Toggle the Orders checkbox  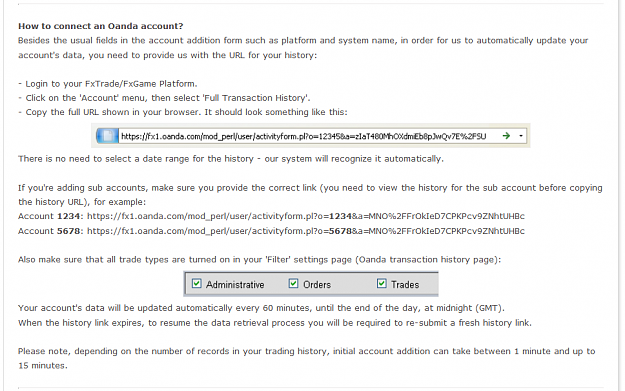293,283
